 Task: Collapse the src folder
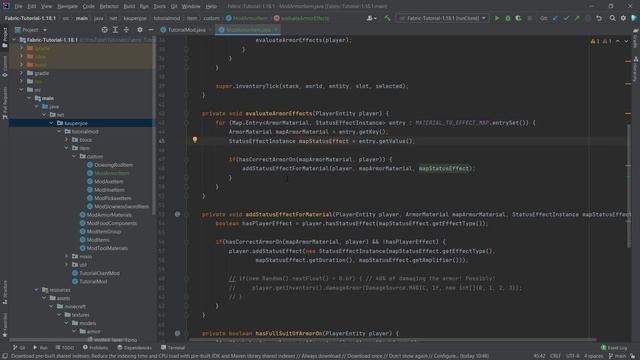coord(21,90)
